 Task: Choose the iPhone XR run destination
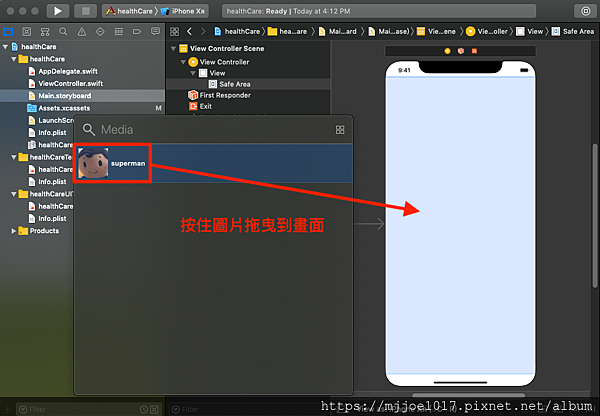tap(183, 11)
